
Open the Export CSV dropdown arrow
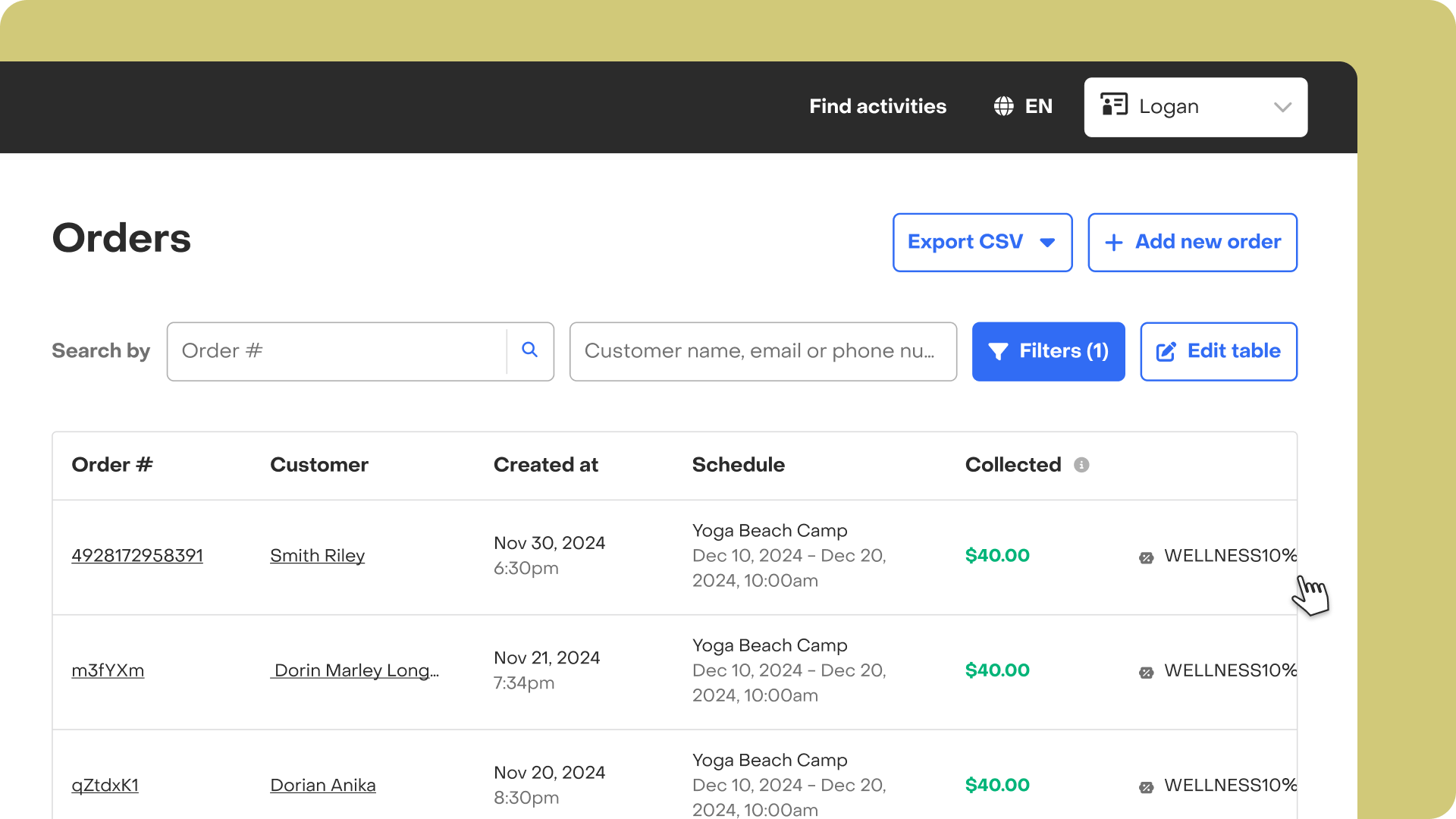point(1047,243)
